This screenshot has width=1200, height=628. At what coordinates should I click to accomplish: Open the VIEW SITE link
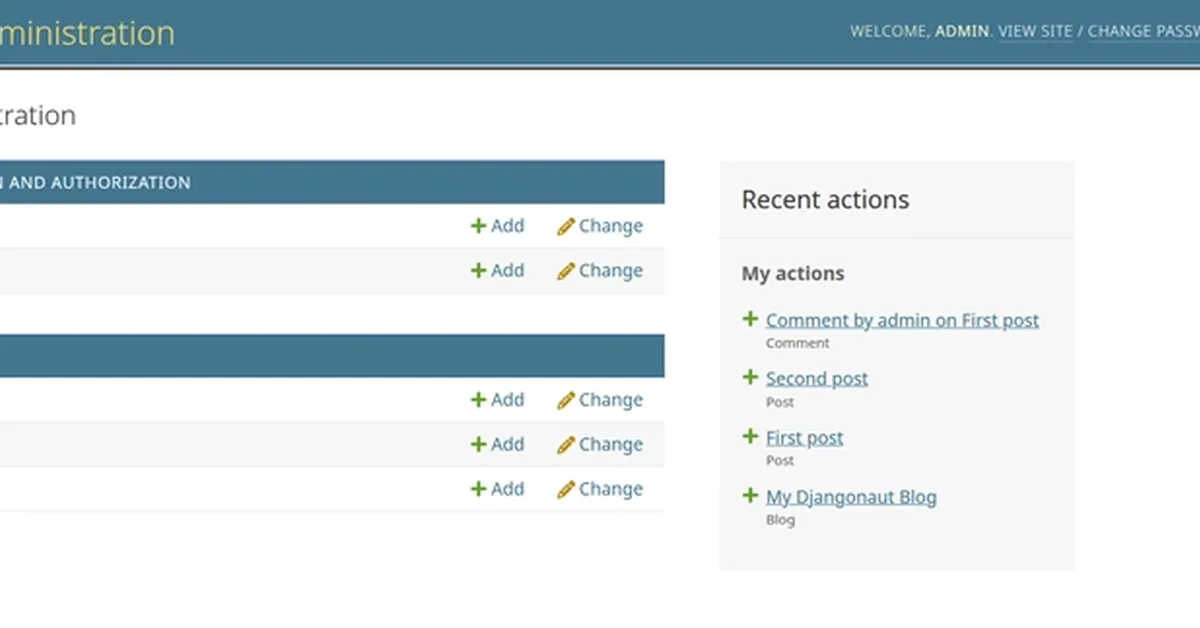pyautogui.click(x=1036, y=31)
